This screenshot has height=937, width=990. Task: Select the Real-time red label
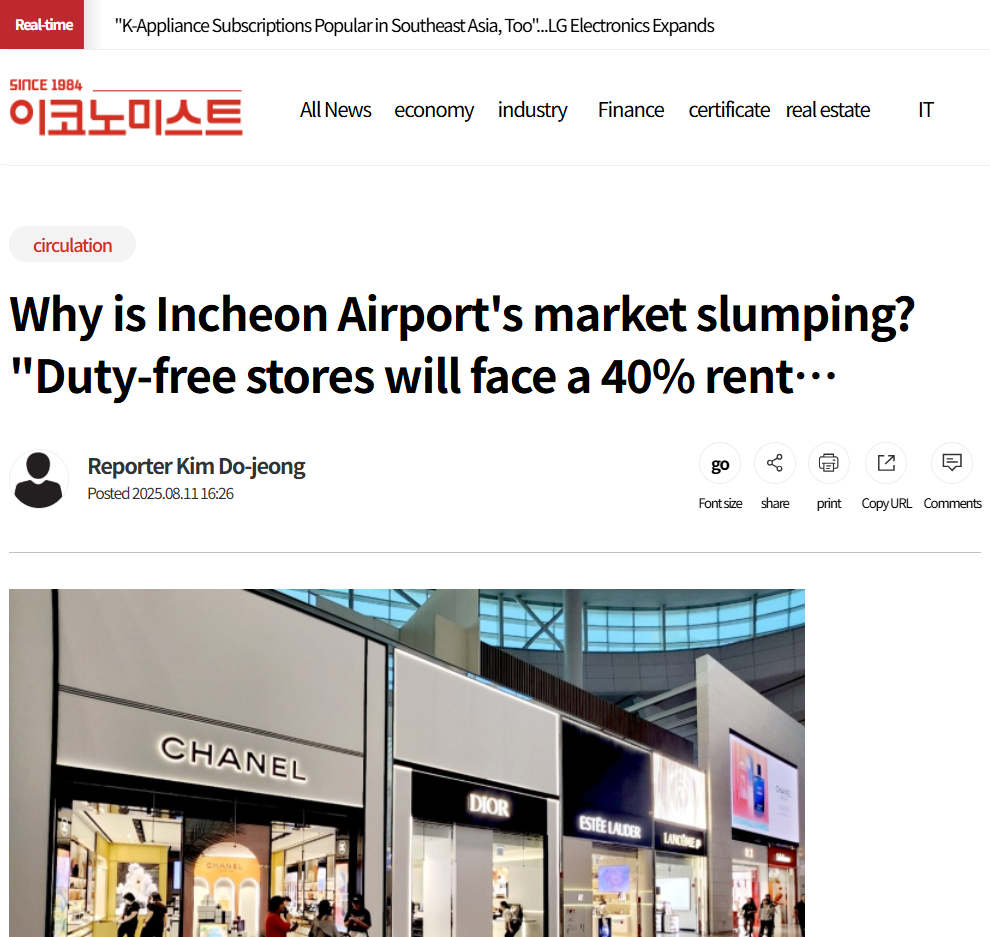42,25
